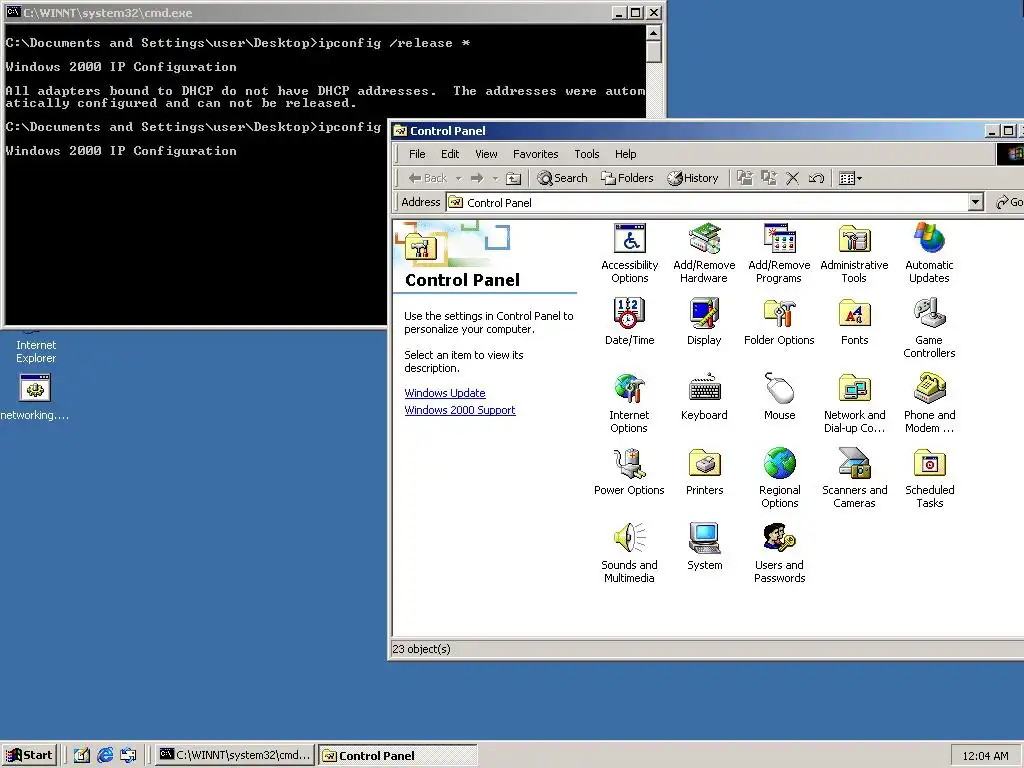Click the Copy To toolbar icon
Viewport: 1024px width, 768px height.
pos(769,178)
